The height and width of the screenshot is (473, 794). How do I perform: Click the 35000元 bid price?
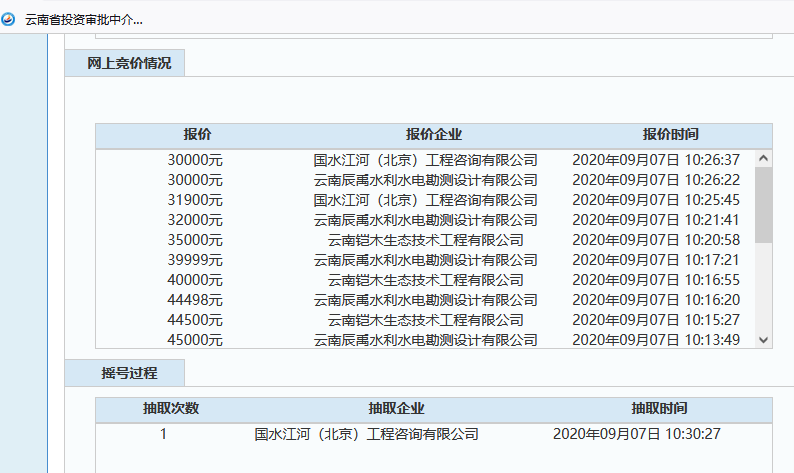[x=195, y=240]
